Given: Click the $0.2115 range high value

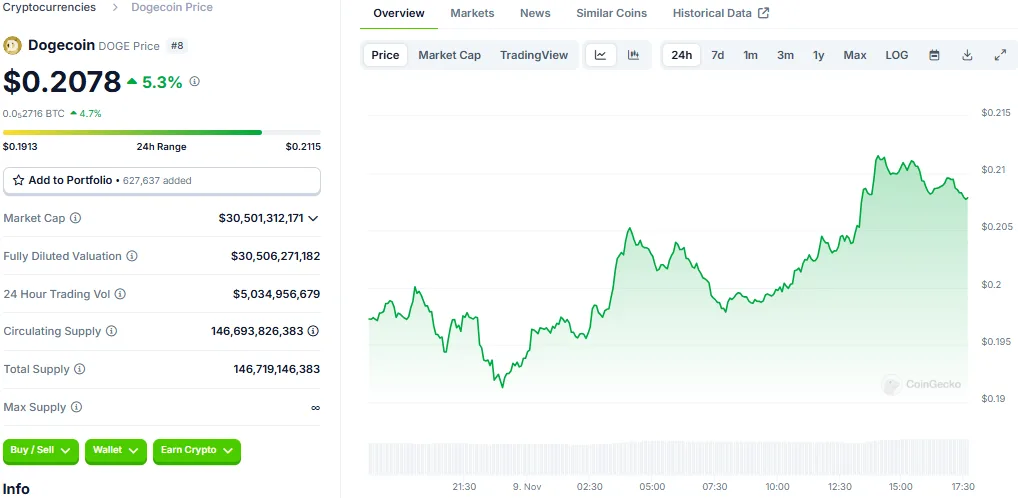Looking at the screenshot, I should coord(303,147).
